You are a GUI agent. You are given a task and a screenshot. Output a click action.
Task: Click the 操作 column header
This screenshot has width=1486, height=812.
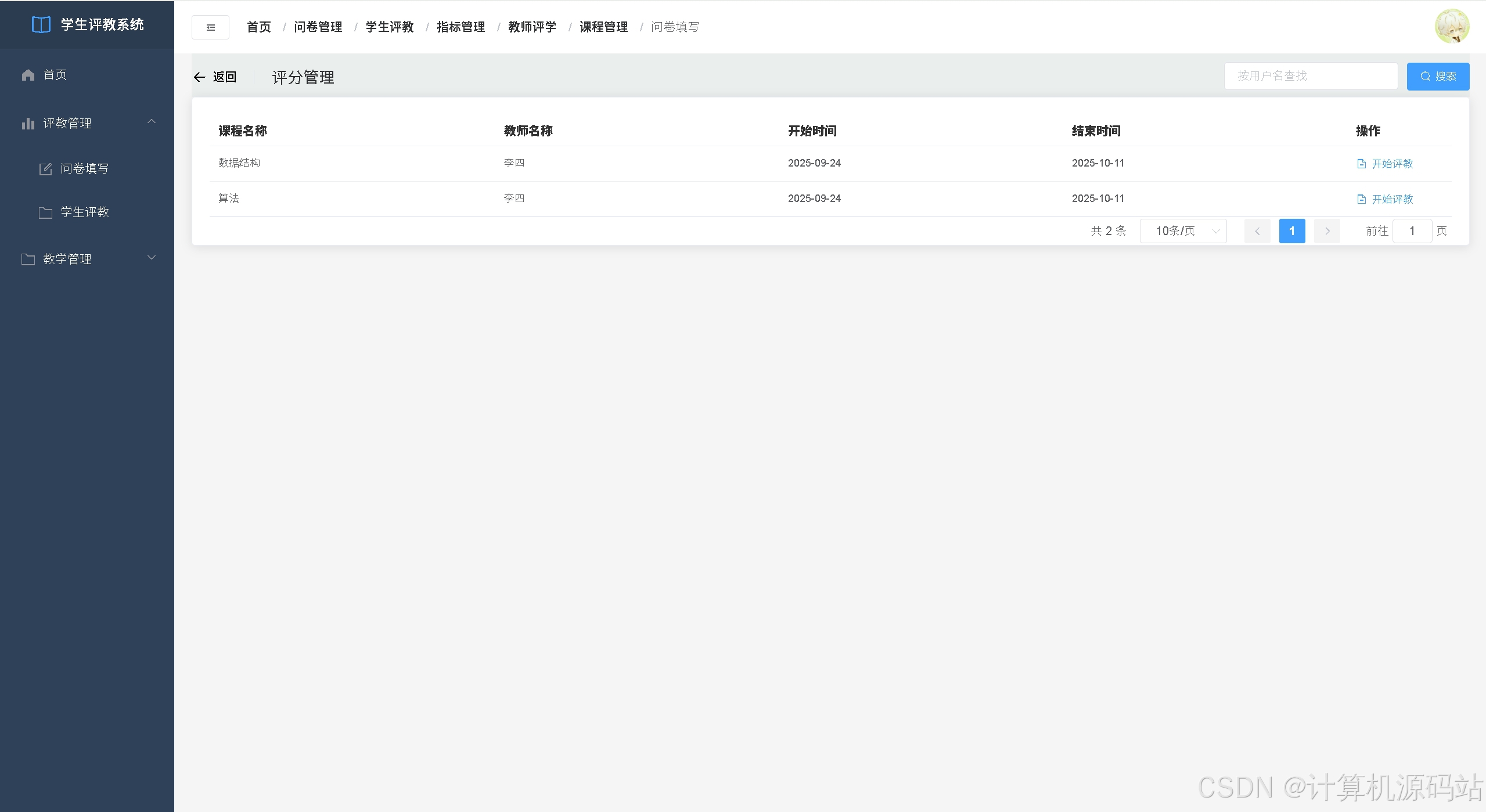1368,131
